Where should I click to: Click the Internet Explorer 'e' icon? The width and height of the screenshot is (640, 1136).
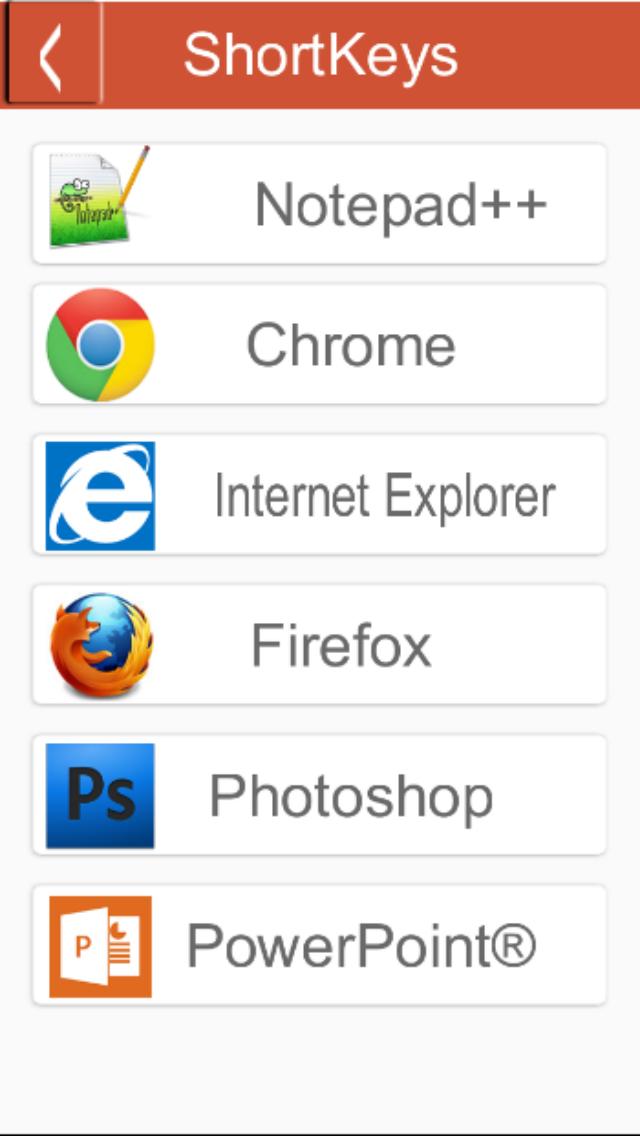[100, 496]
